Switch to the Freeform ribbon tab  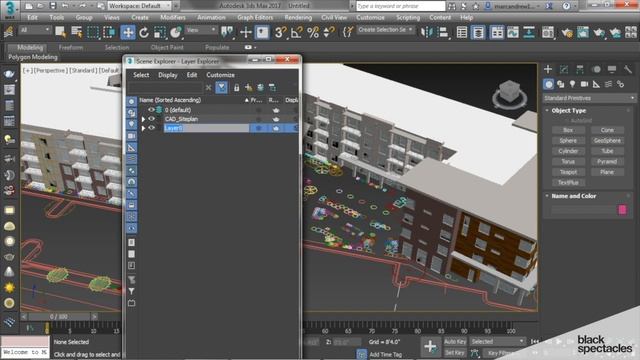(x=71, y=48)
